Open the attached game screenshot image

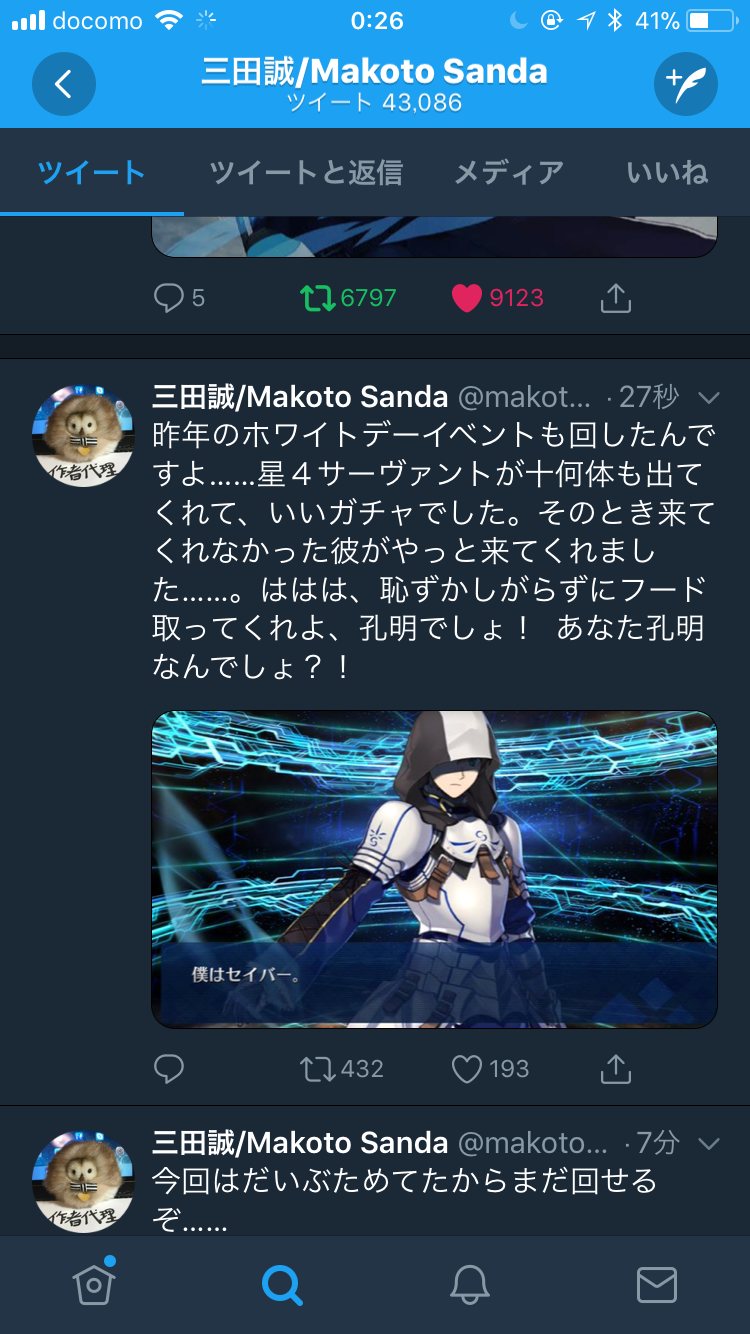coord(434,869)
